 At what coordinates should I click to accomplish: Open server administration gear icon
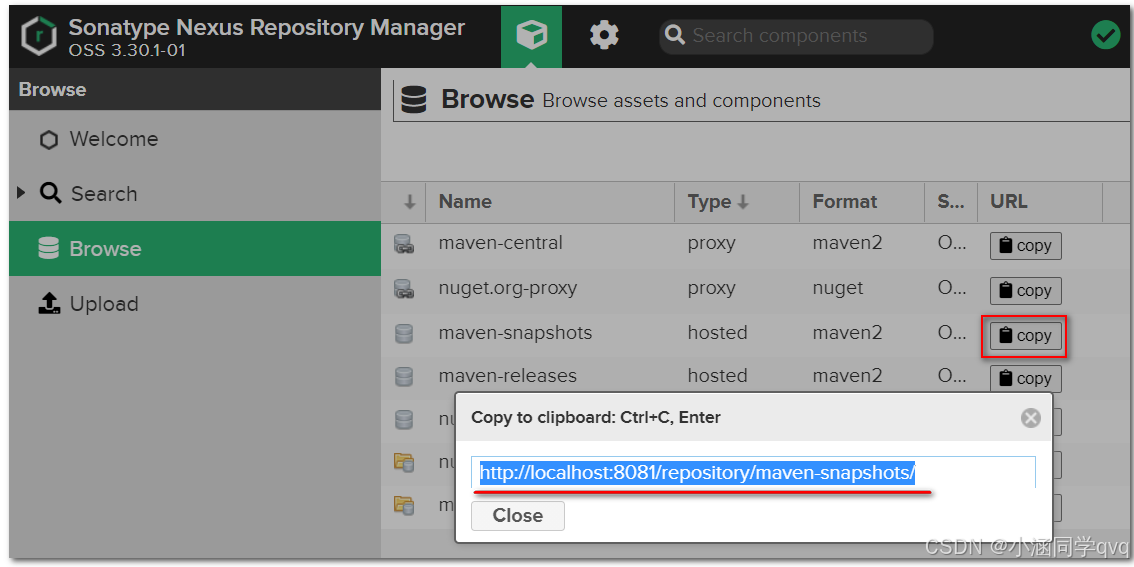604,35
